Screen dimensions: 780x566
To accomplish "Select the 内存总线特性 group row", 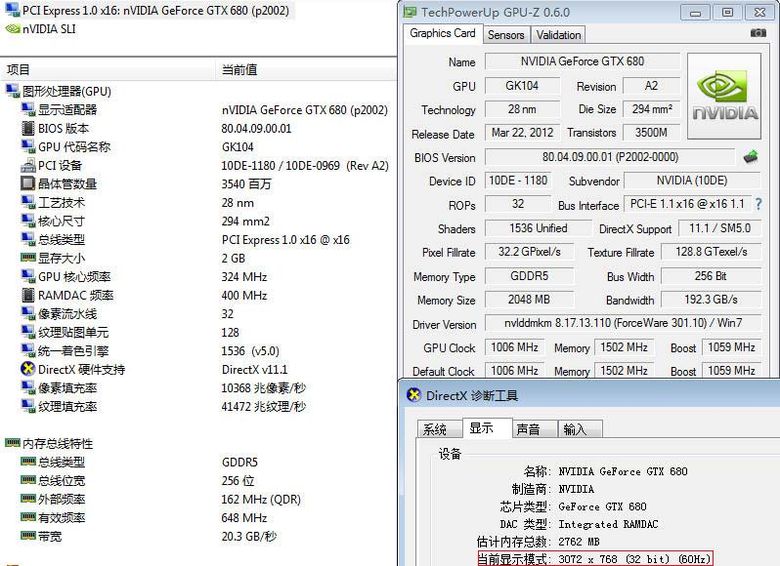I will pos(56,444).
